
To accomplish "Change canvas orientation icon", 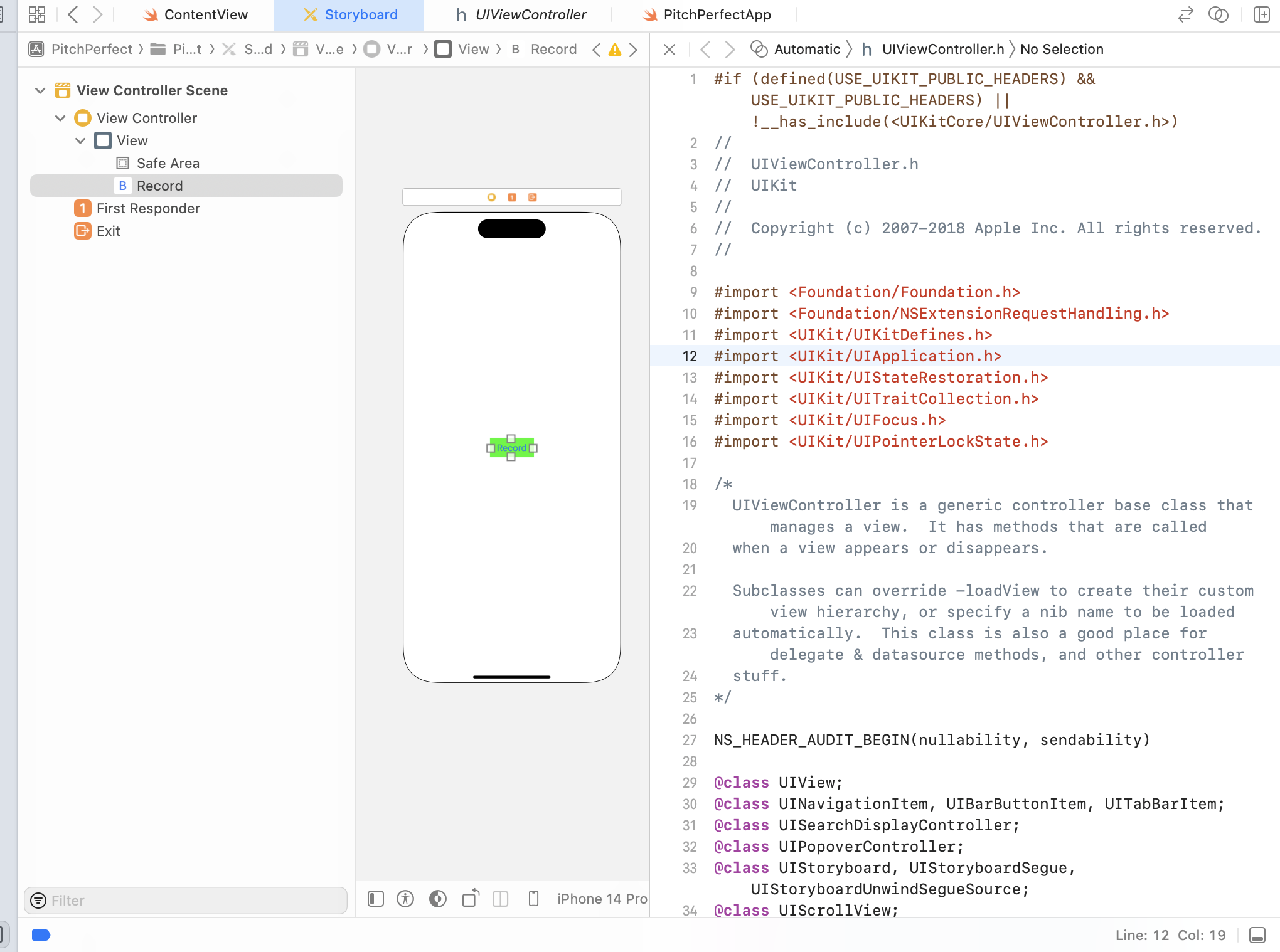I will (471, 899).
